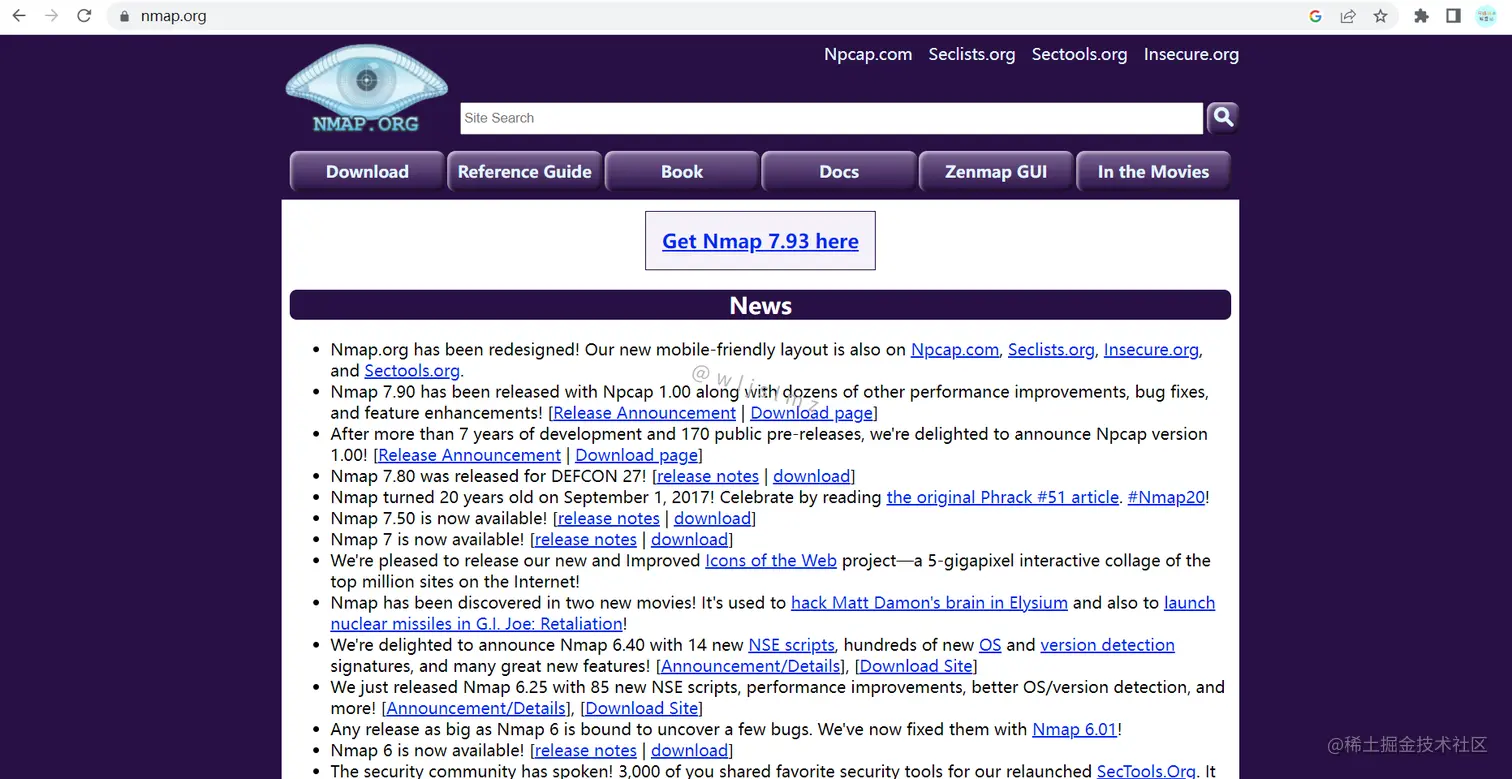Open Npcap 1.00 Release Announcement link
The image size is (1512, 779).
[x=470, y=455]
